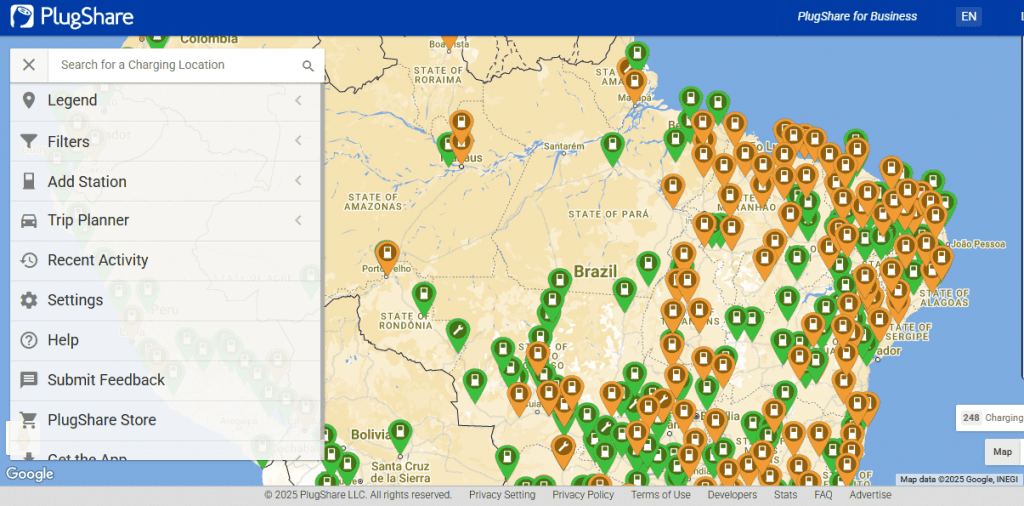1024x506 pixels.
Task: Expand the Trip Planner chevron
Action: click(x=298, y=220)
